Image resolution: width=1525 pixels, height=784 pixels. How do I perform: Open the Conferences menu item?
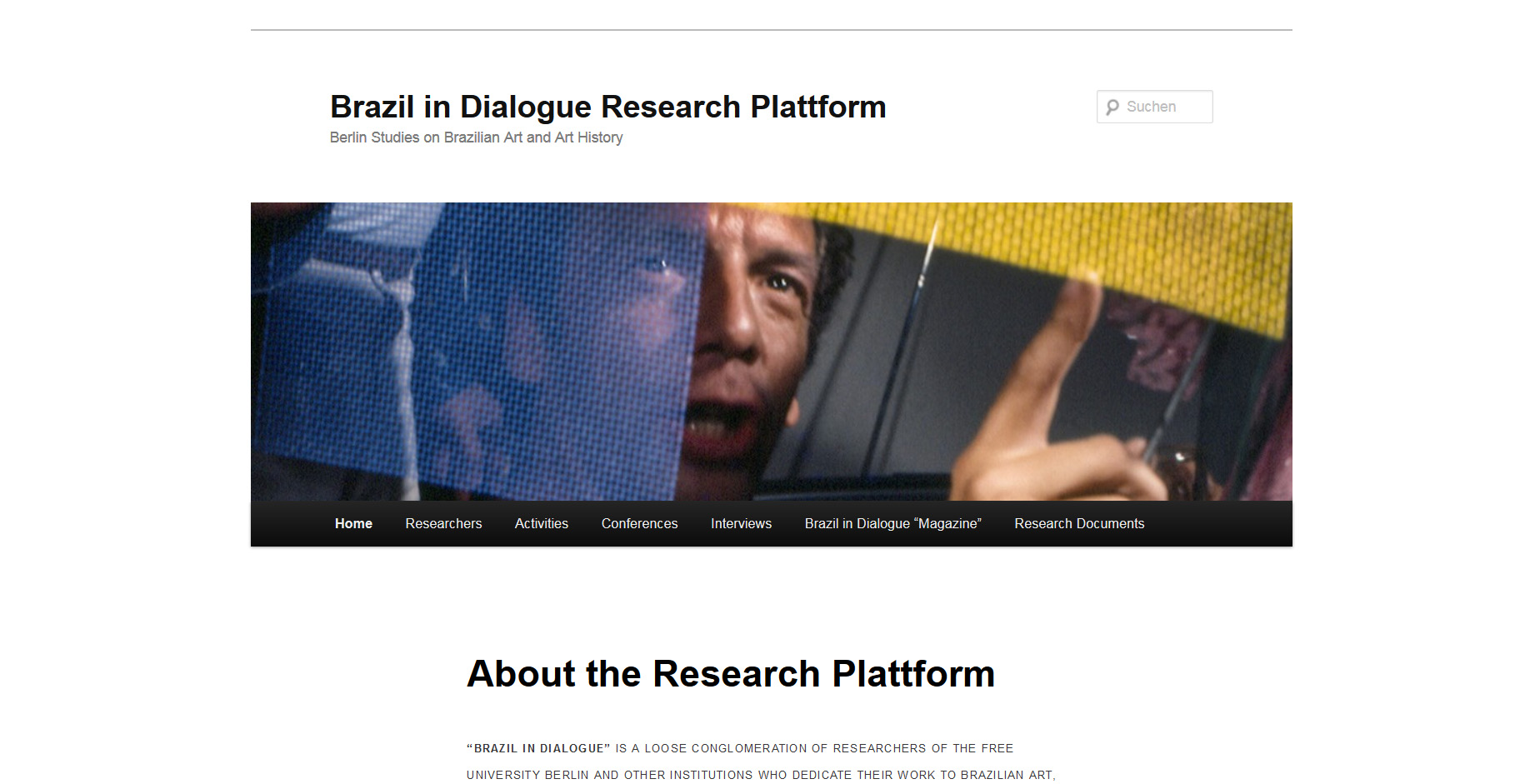point(640,523)
